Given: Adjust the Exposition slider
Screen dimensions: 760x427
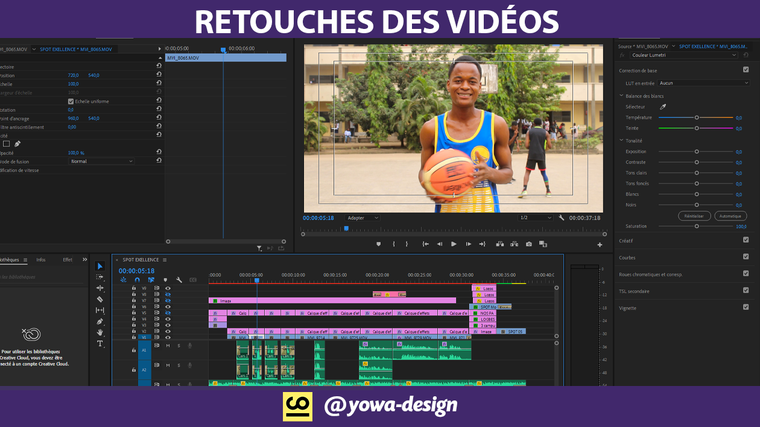Looking at the screenshot, I should pos(696,152).
